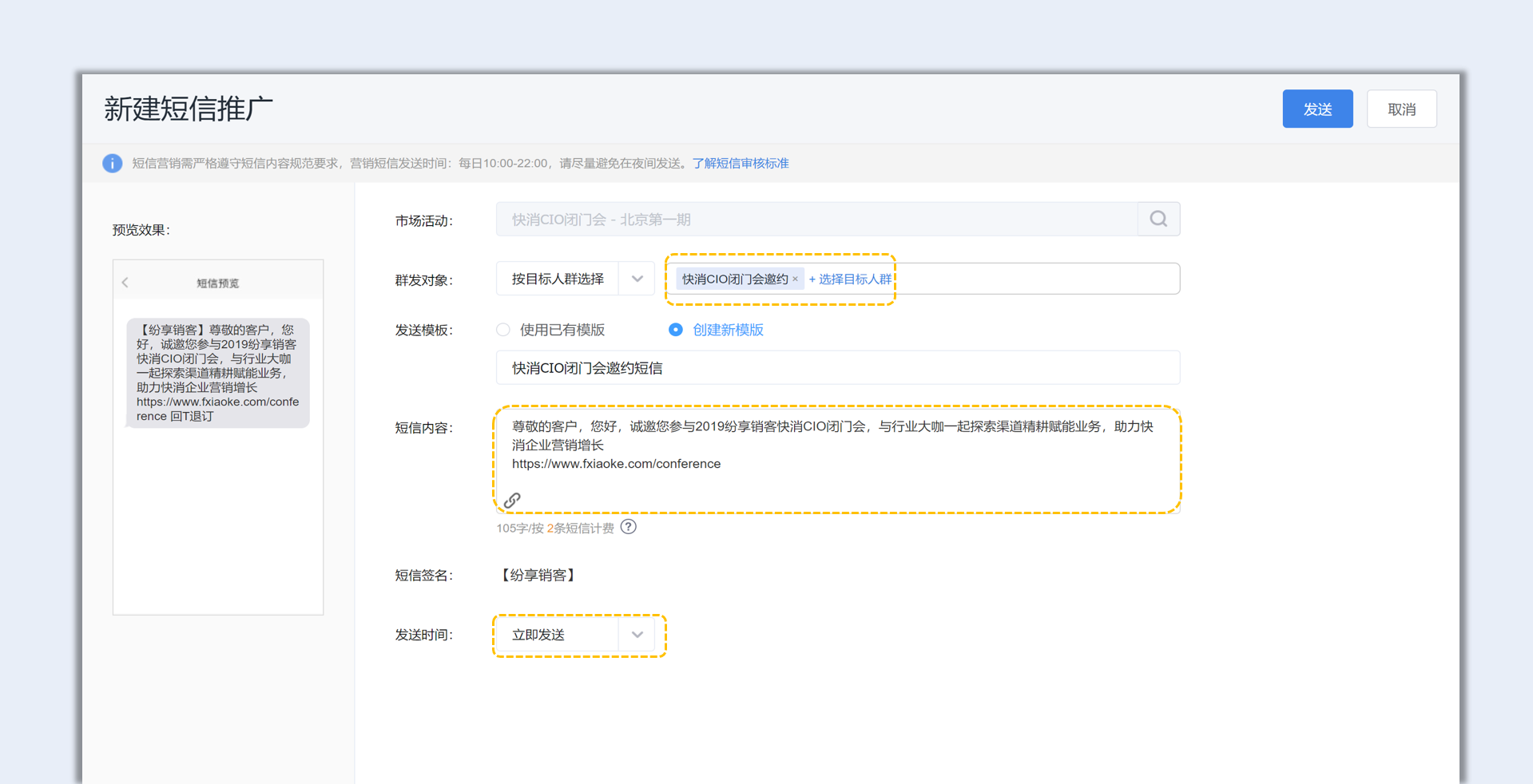
Task: Click + 选择目标人群 link
Action: (850, 279)
